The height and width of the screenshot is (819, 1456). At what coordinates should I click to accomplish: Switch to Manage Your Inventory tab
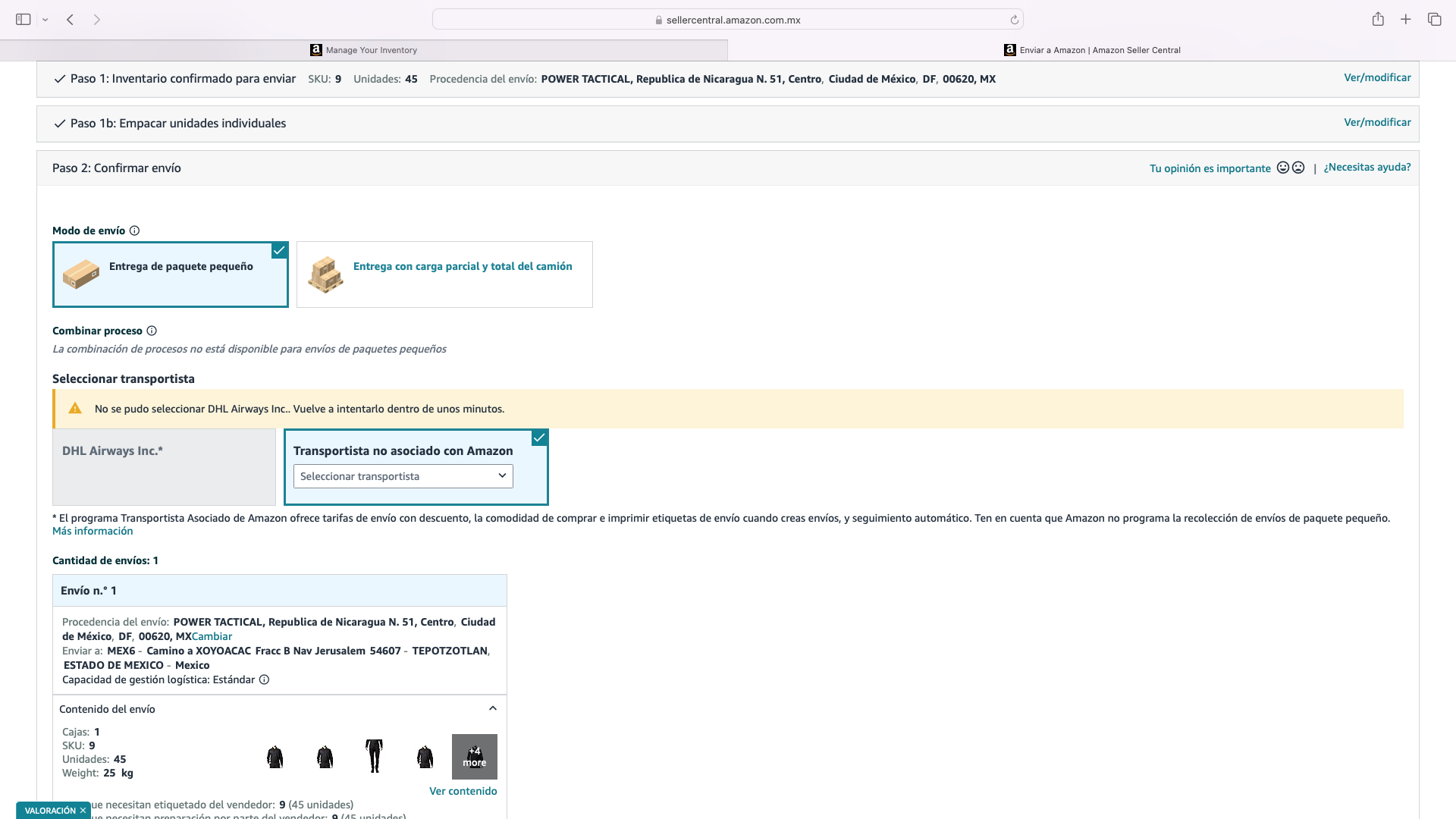pyautogui.click(x=364, y=50)
